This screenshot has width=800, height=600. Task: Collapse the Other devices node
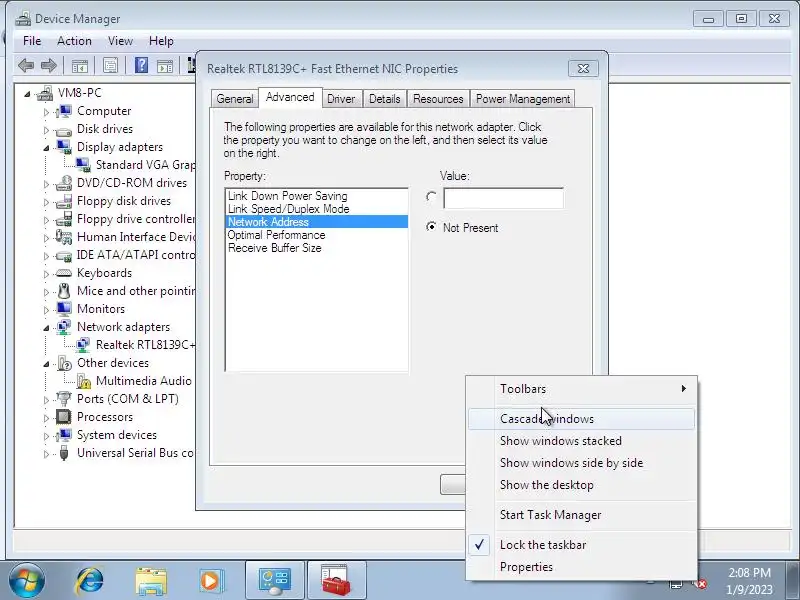pos(46,364)
